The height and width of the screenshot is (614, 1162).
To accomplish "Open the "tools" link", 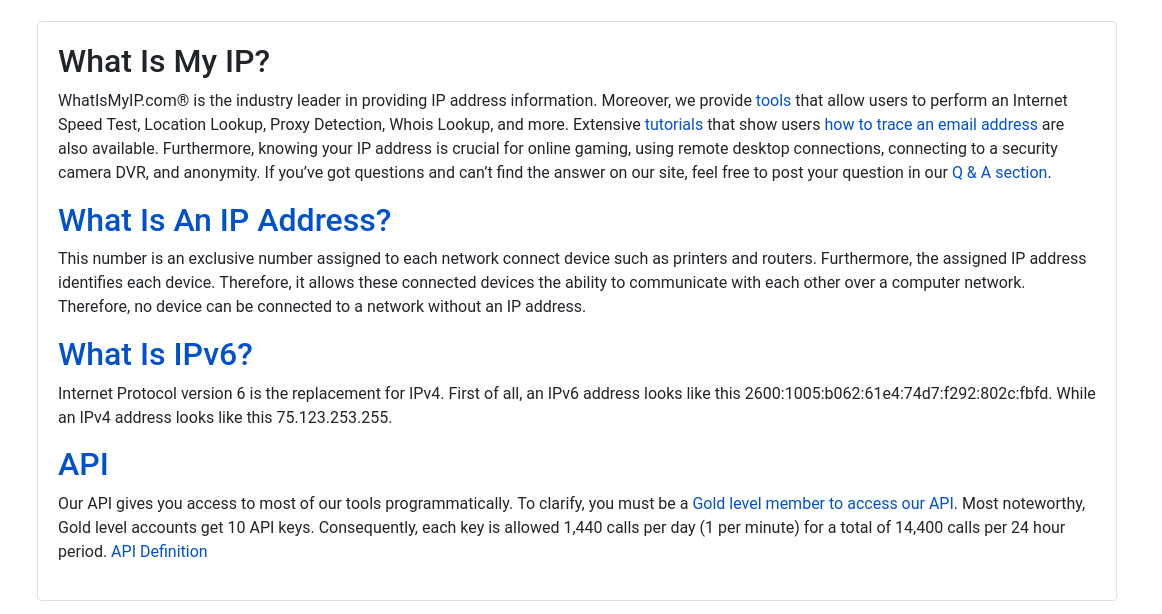I will (x=773, y=101).
